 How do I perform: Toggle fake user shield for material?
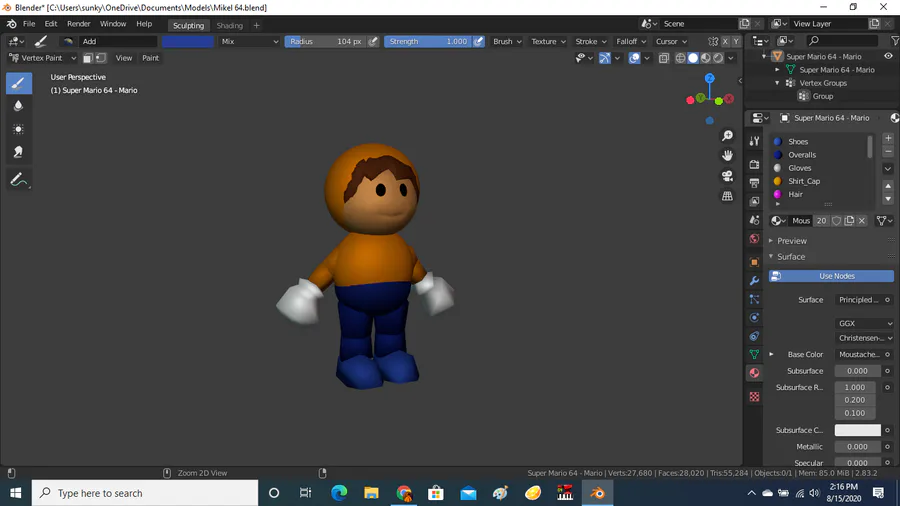coord(836,221)
